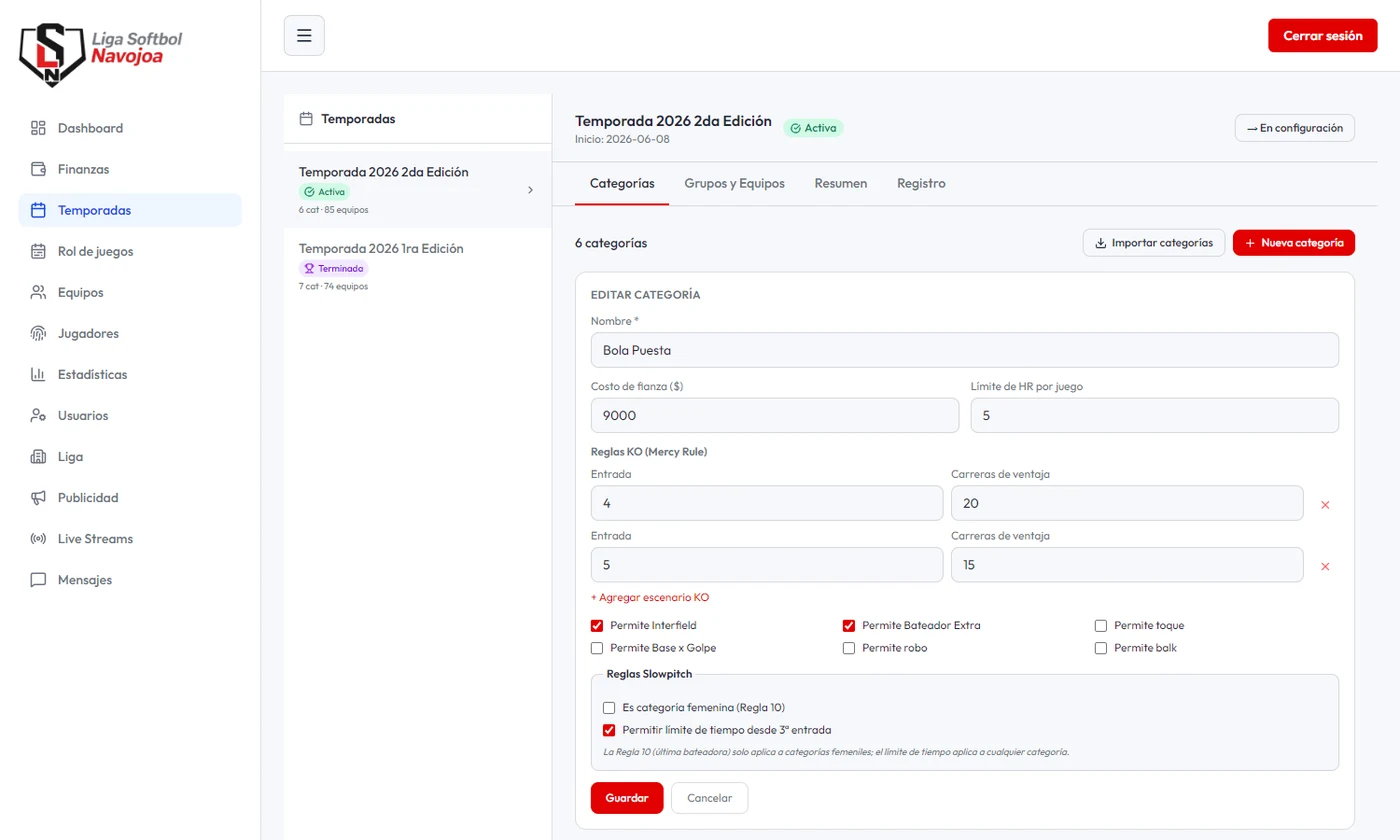This screenshot has height=840, width=1400.
Task: Remove the KO rule with 20 carreras
Action: pyautogui.click(x=1325, y=505)
